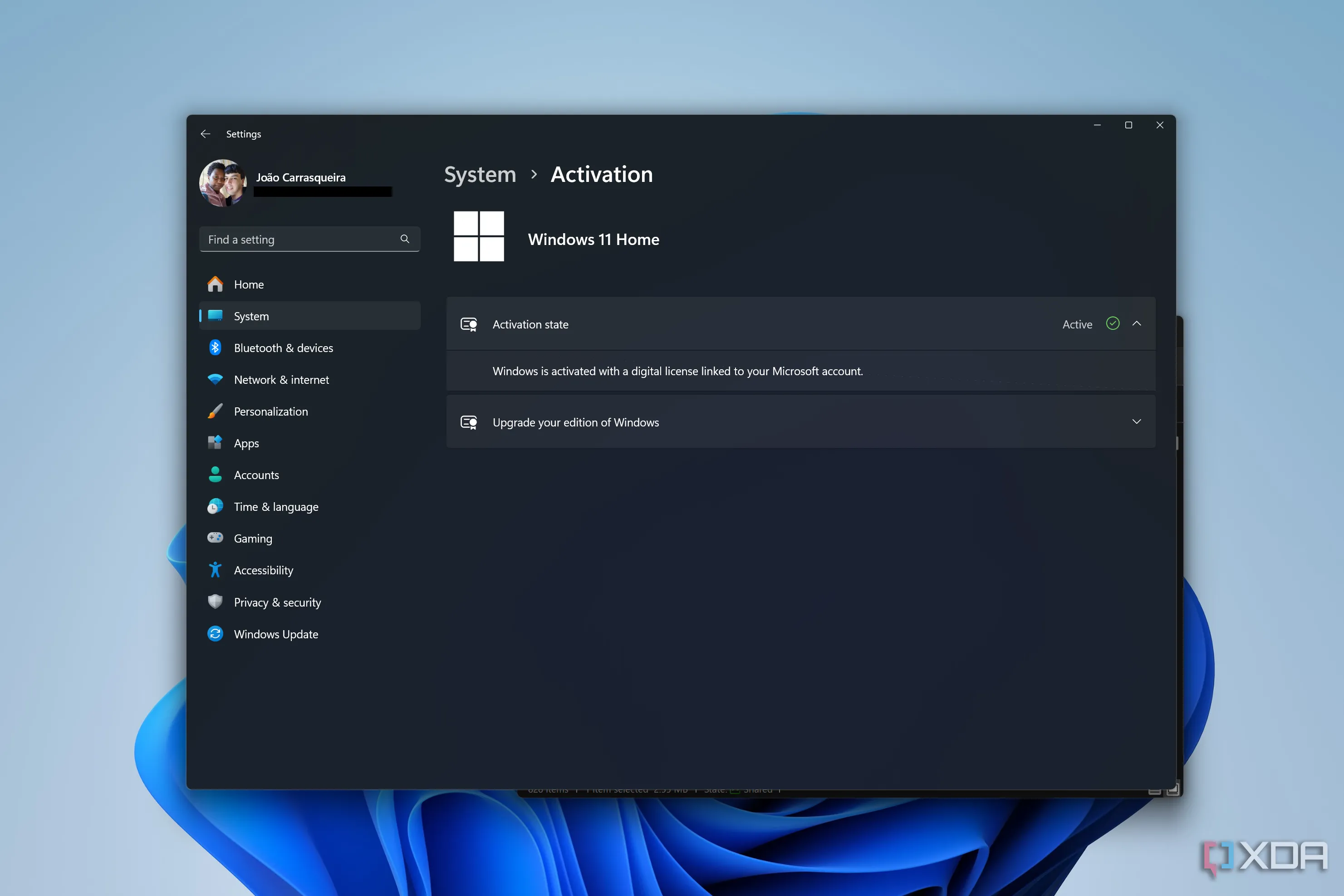Click the Activation state certificate icon
The height and width of the screenshot is (896, 1344).
pyautogui.click(x=469, y=324)
